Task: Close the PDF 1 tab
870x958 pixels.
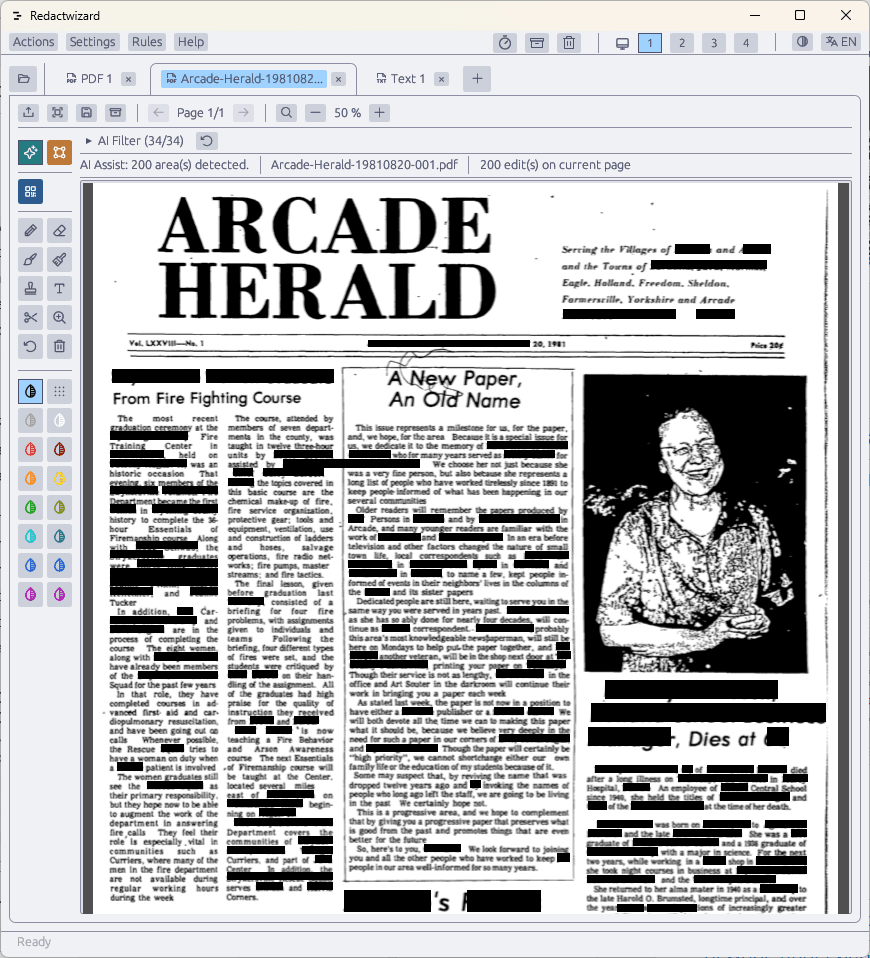Action: [x=128, y=79]
